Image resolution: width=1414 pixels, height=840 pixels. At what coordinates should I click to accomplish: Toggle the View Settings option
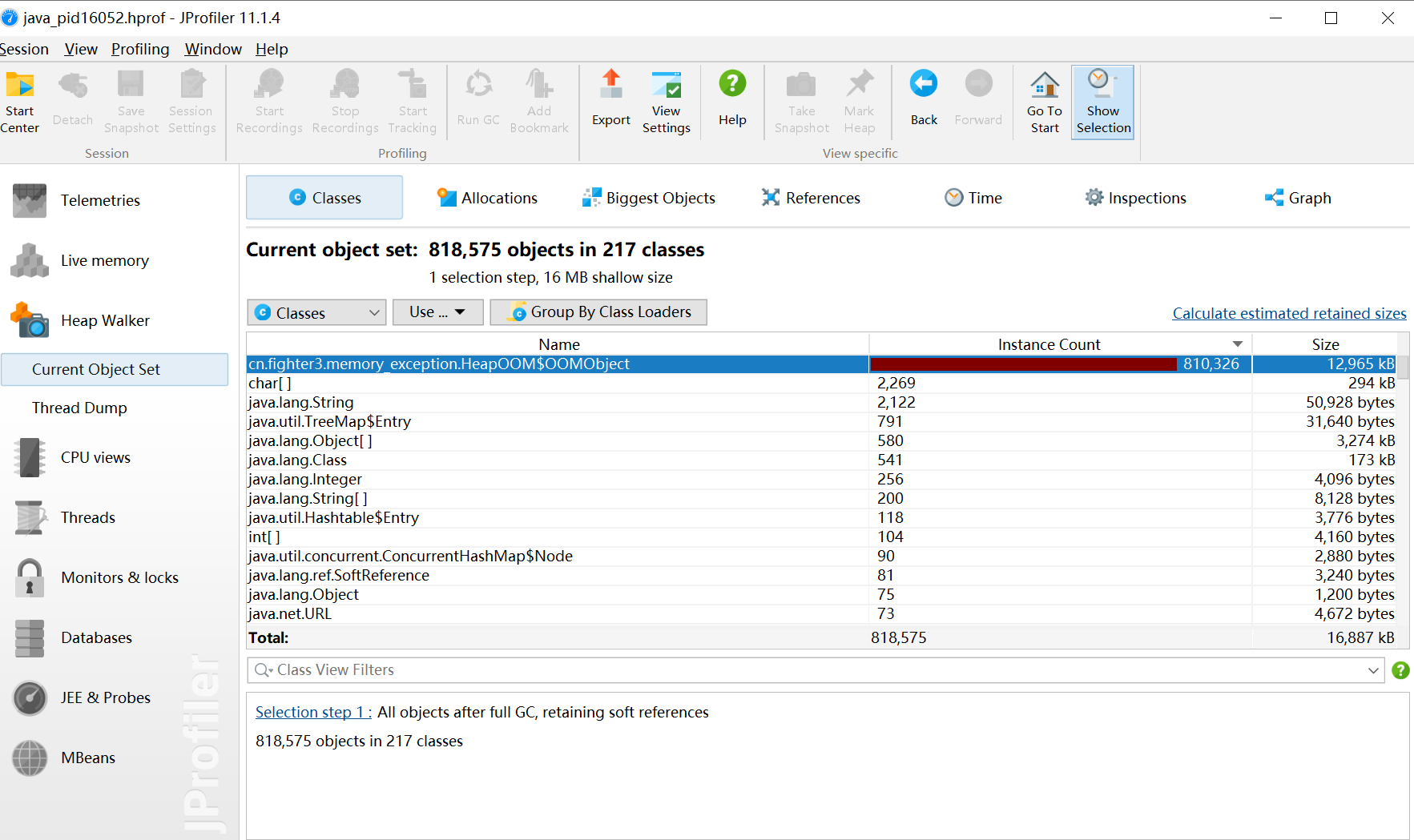[x=666, y=99]
